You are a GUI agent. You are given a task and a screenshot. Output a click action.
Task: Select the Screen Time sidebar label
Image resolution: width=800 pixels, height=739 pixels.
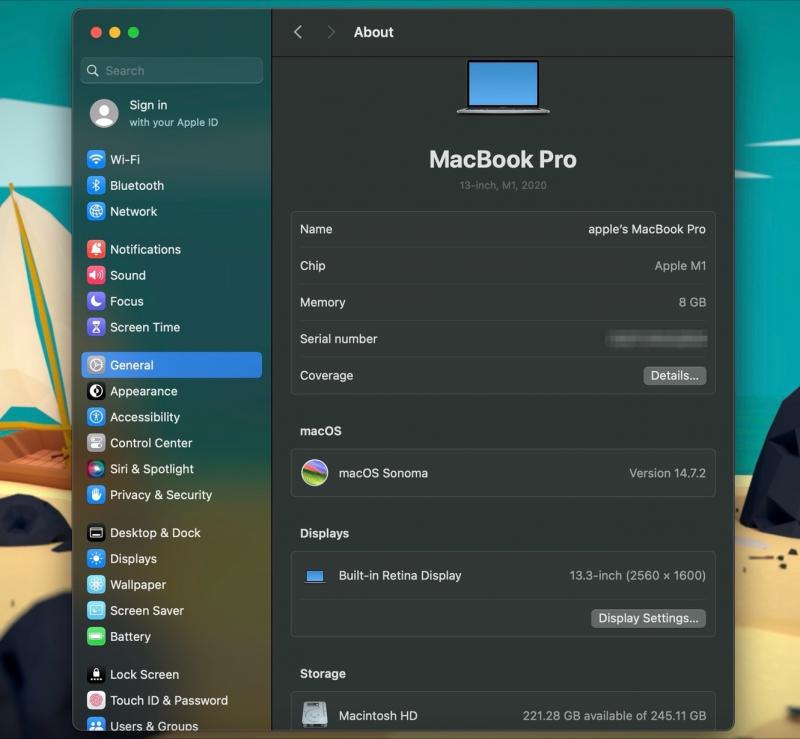click(145, 327)
